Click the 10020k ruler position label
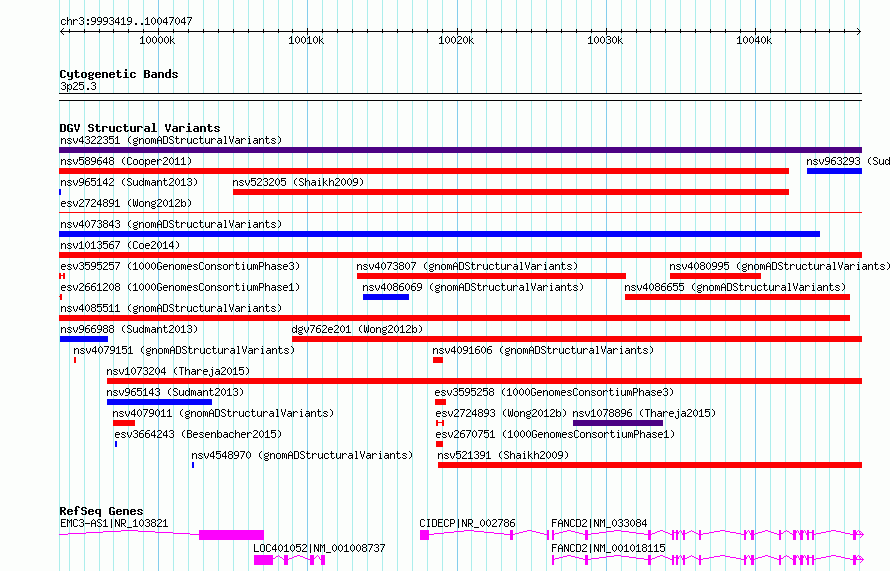The width and height of the screenshot is (890, 571). pyautogui.click(x=456, y=40)
